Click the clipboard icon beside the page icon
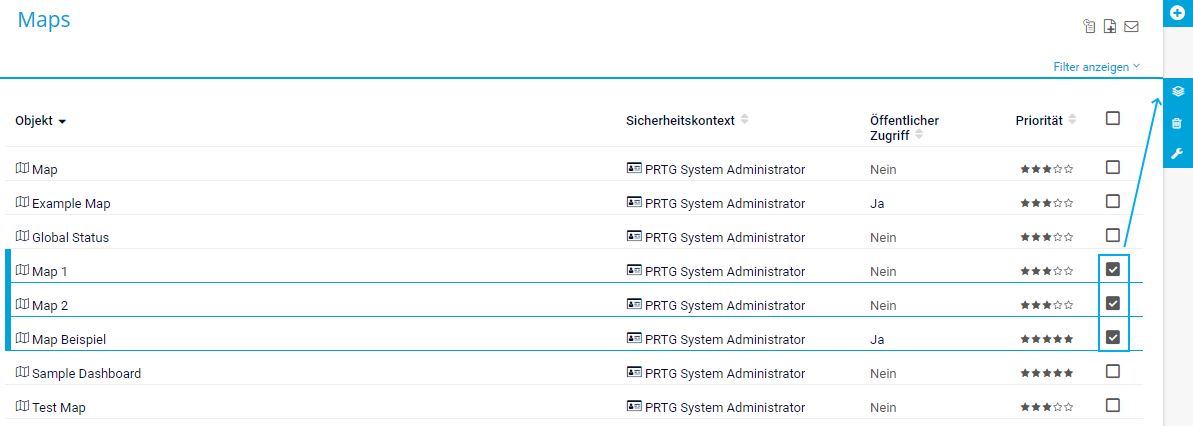This screenshot has width=1193, height=426. point(1090,26)
